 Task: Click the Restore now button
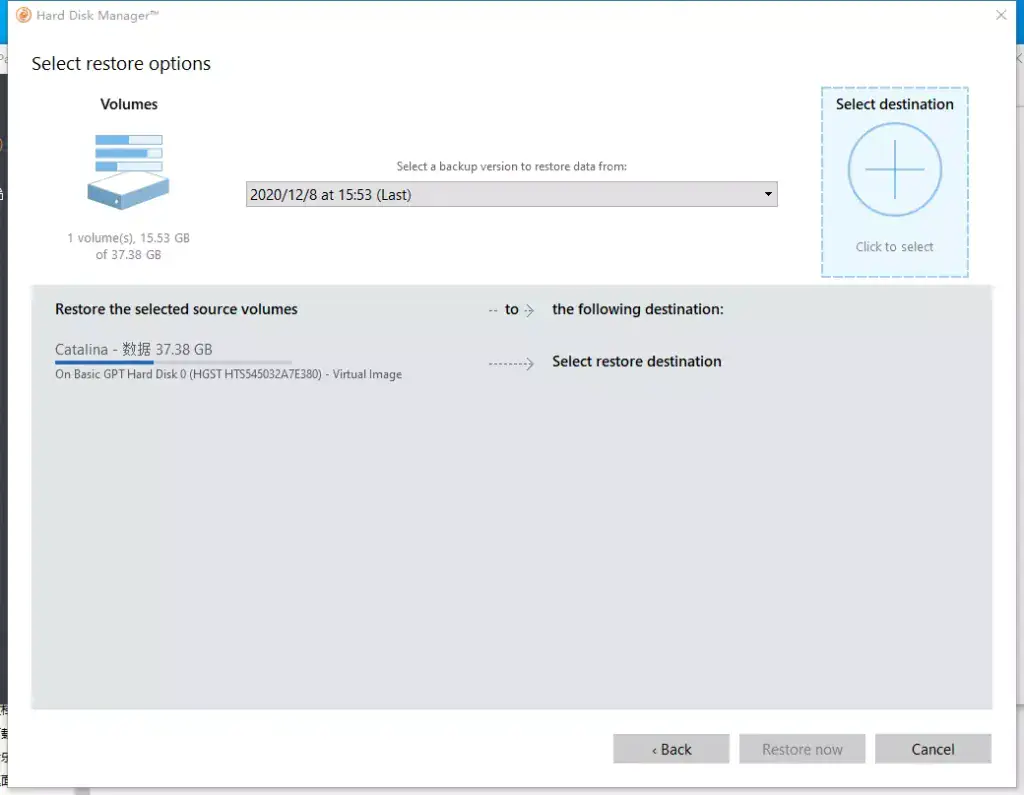(802, 749)
